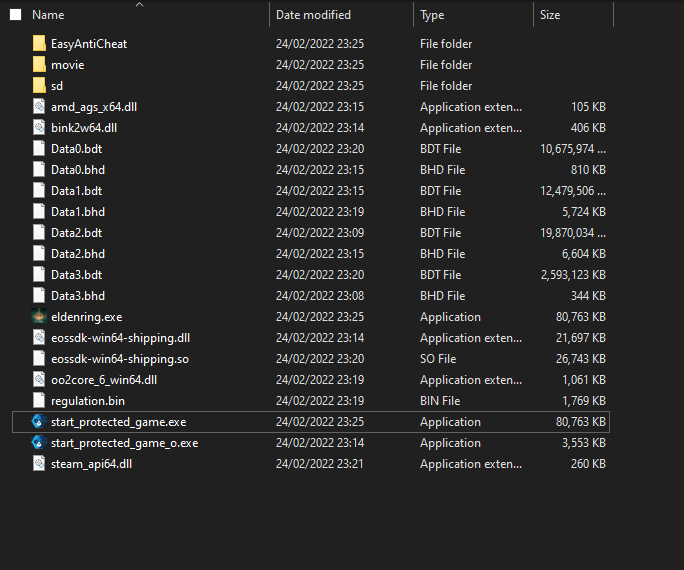
Task: Select the movie folder icon
Action: click(x=39, y=65)
